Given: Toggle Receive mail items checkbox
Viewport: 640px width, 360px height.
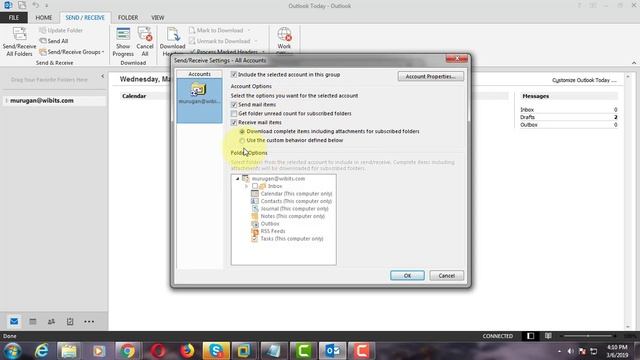Looking at the screenshot, I should [x=234, y=122].
